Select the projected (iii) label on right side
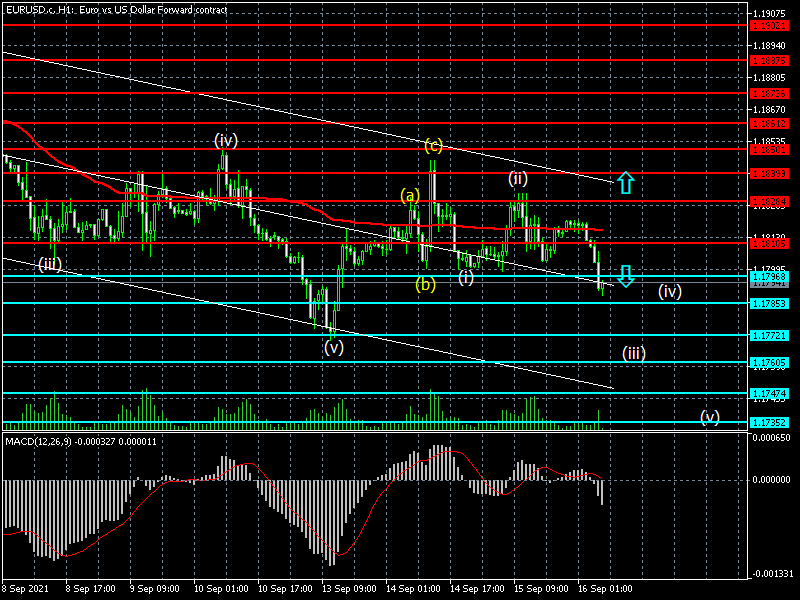This screenshot has height=600, width=800. pos(634,352)
